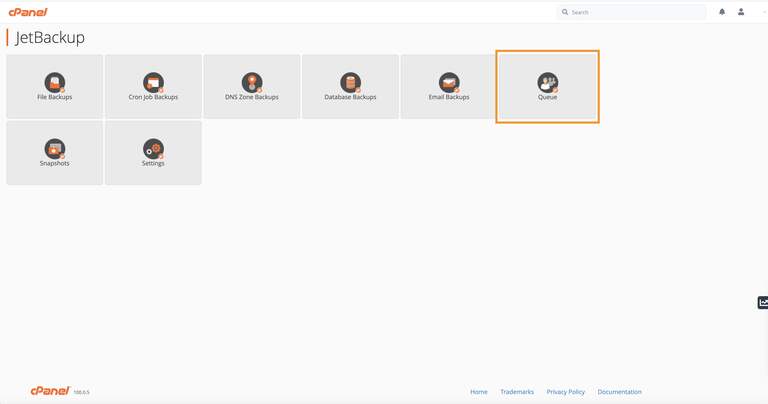Click the cPanel logo in header
This screenshot has width=768, height=404.
28,12
